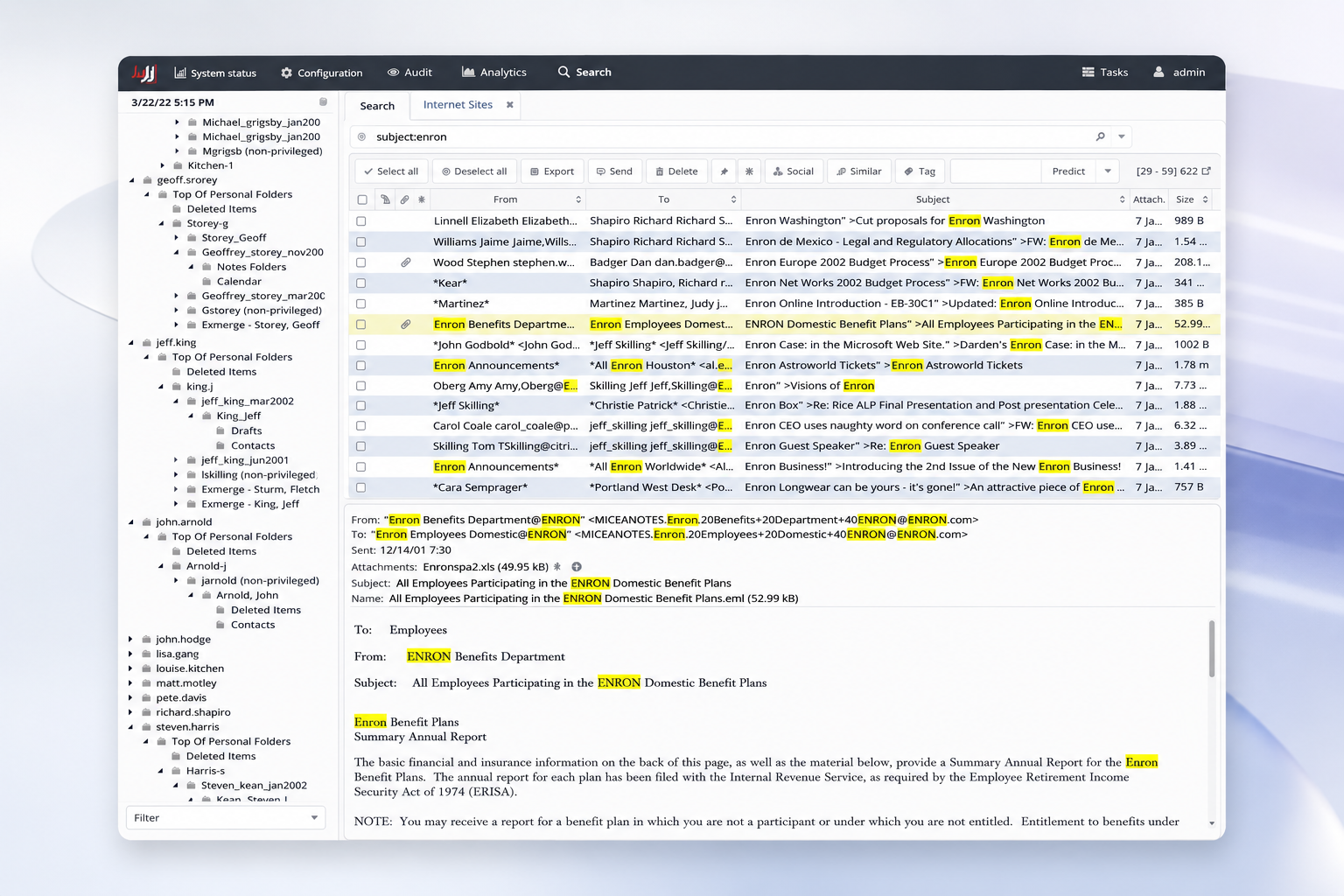Click the pin icon in results toolbar
This screenshot has width=1344, height=896.
tap(724, 171)
